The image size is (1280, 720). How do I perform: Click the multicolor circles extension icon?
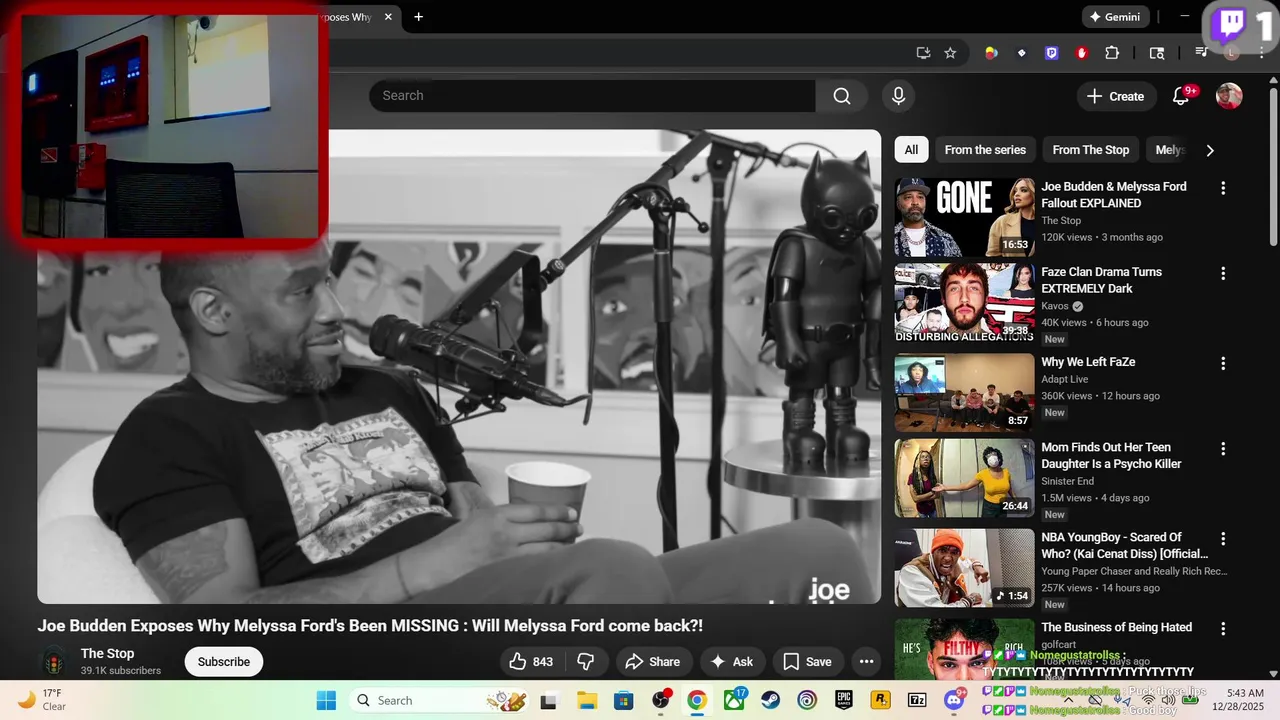(x=991, y=53)
